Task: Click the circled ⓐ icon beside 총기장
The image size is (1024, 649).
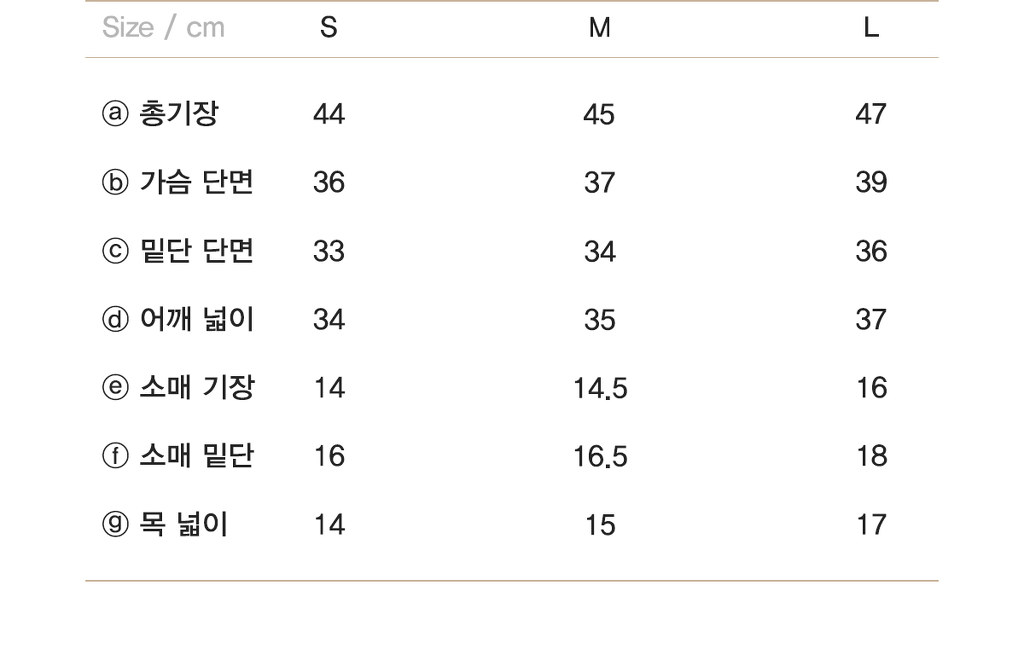Action: pyautogui.click(x=115, y=114)
